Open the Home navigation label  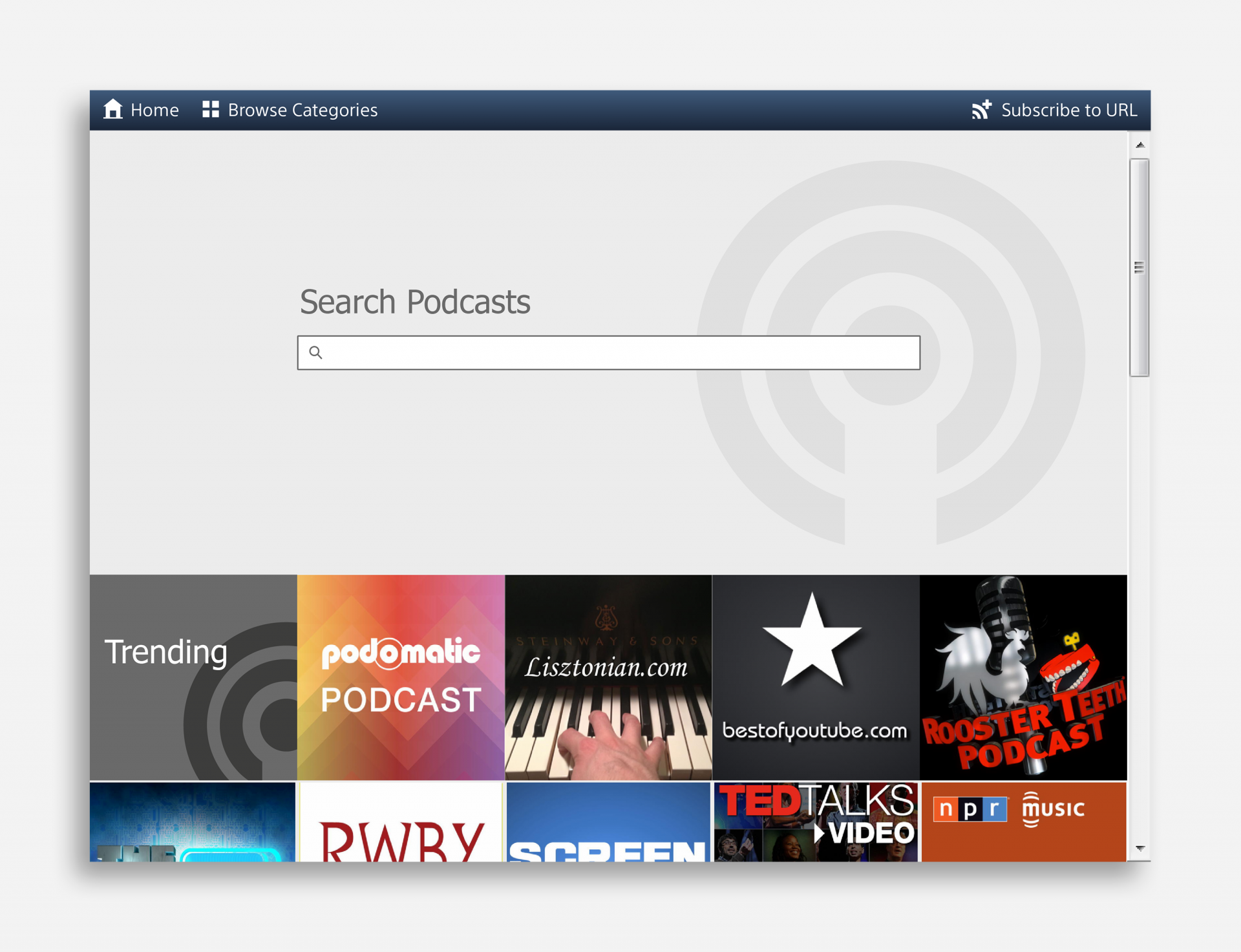[154, 111]
